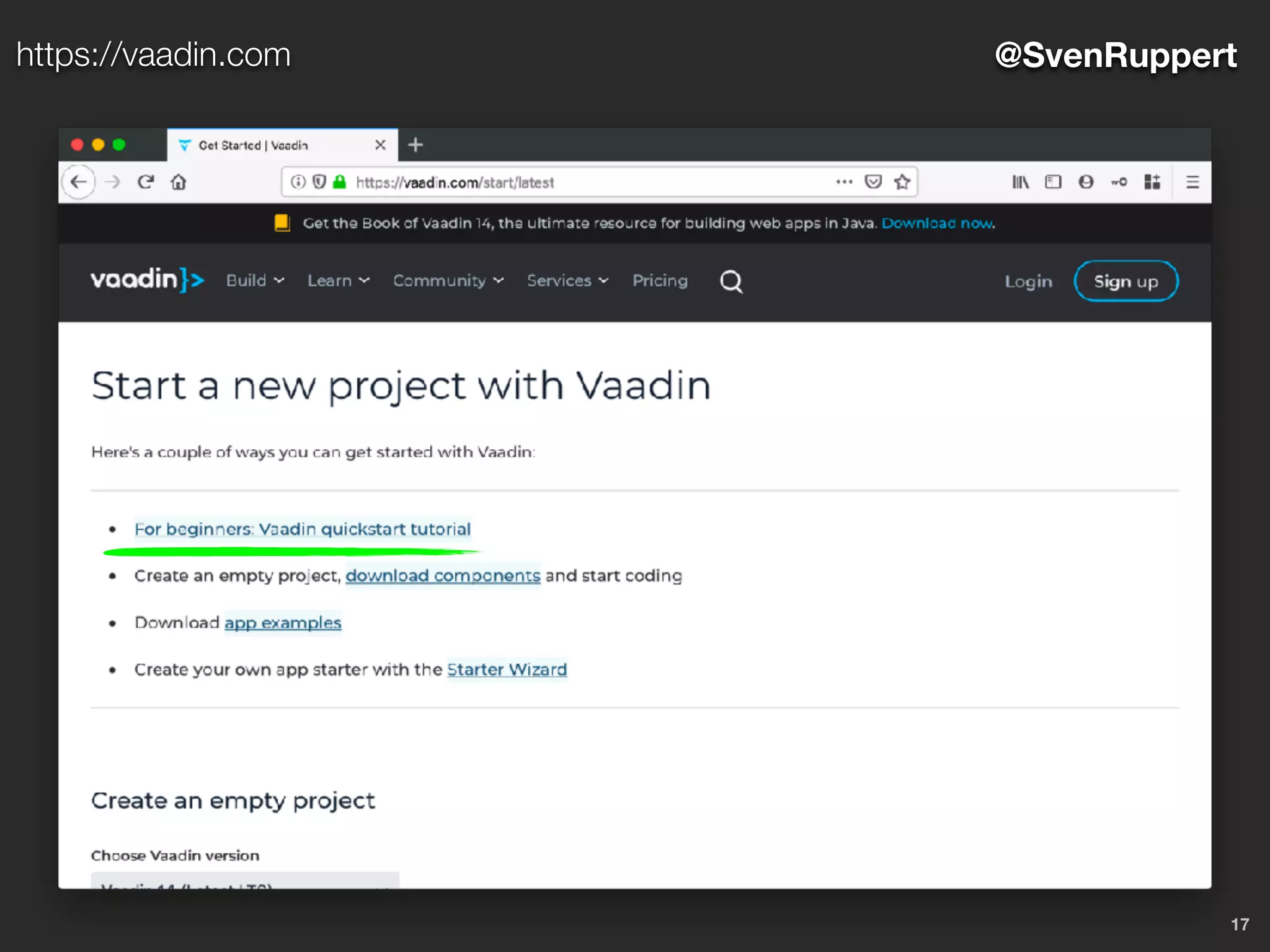The width and height of the screenshot is (1270, 952).
Task: Follow the Starter Wizard link
Action: point(507,669)
